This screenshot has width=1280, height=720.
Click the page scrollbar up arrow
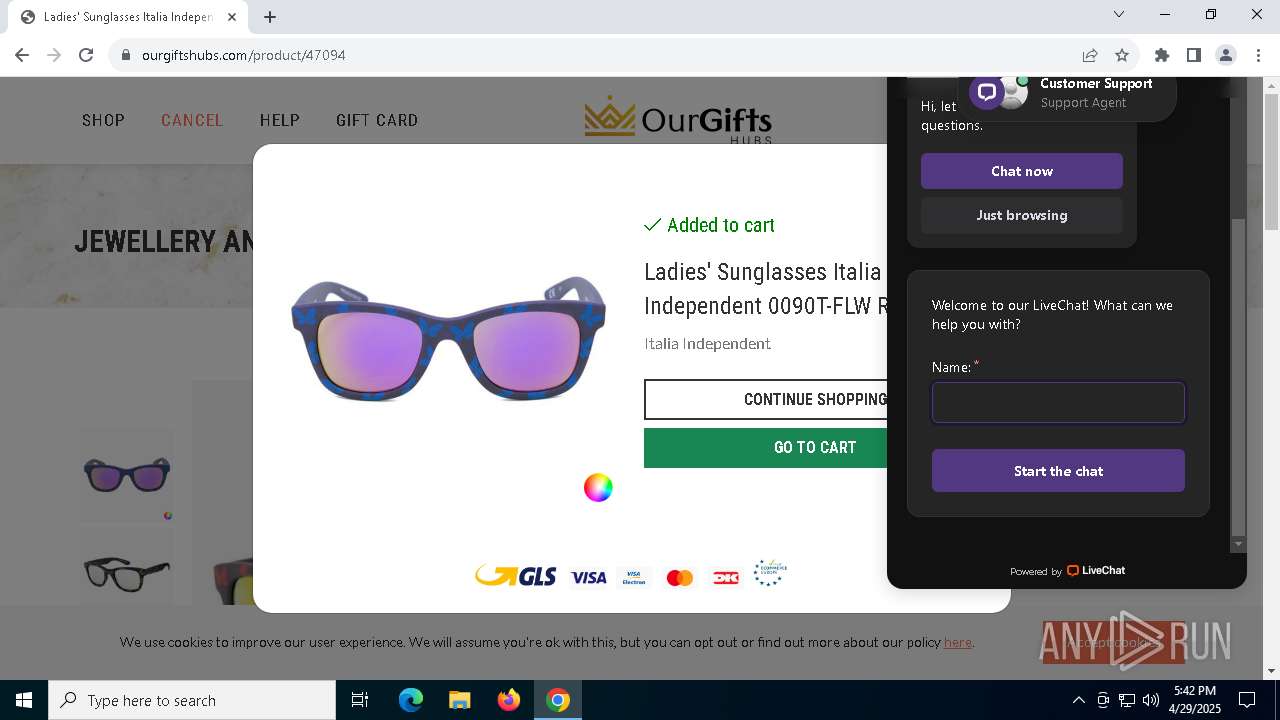pyautogui.click(x=1271, y=86)
